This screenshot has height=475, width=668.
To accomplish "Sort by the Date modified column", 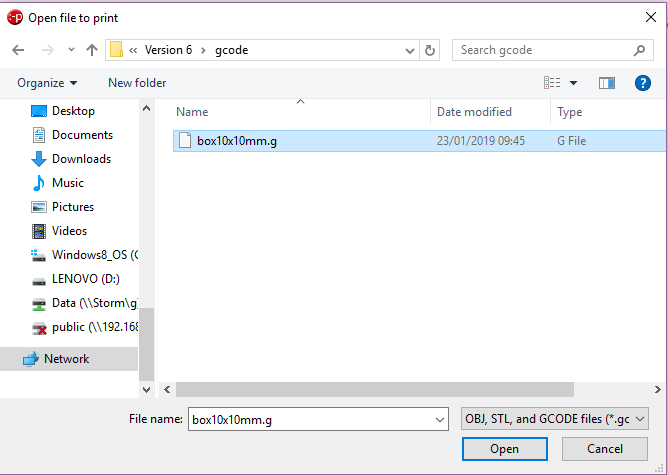I will pyautogui.click(x=474, y=112).
